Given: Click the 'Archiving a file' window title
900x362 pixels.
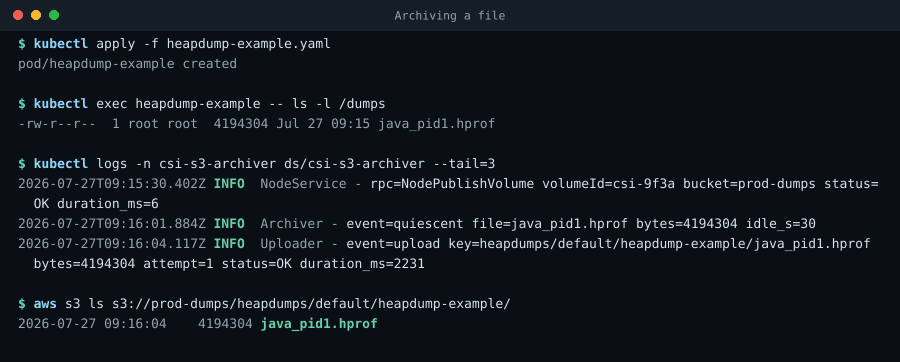Looking at the screenshot, I should pos(449,16).
